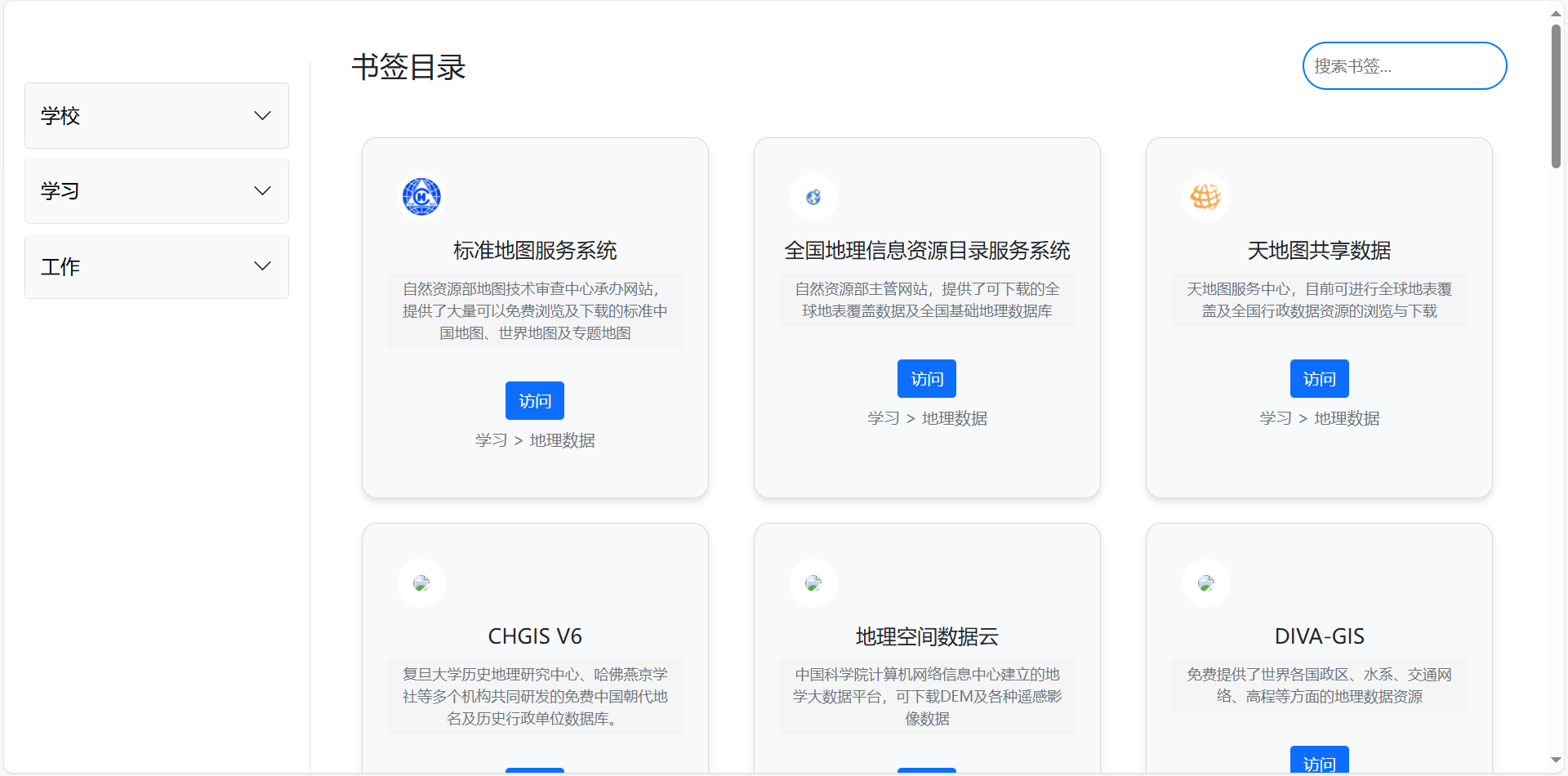Viewport: 1568px width, 776px height.
Task: Click the 全国地理信息资源目录服务系统 globe icon
Action: coord(813,196)
